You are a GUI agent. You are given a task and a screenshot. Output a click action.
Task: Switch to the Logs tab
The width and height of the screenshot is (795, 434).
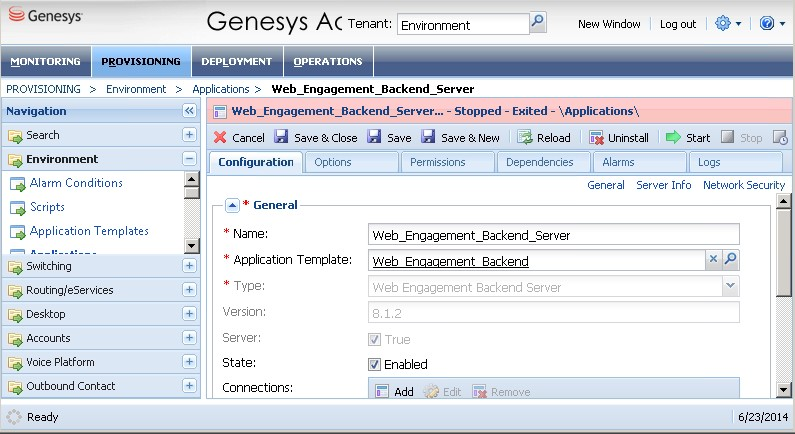(735, 162)
